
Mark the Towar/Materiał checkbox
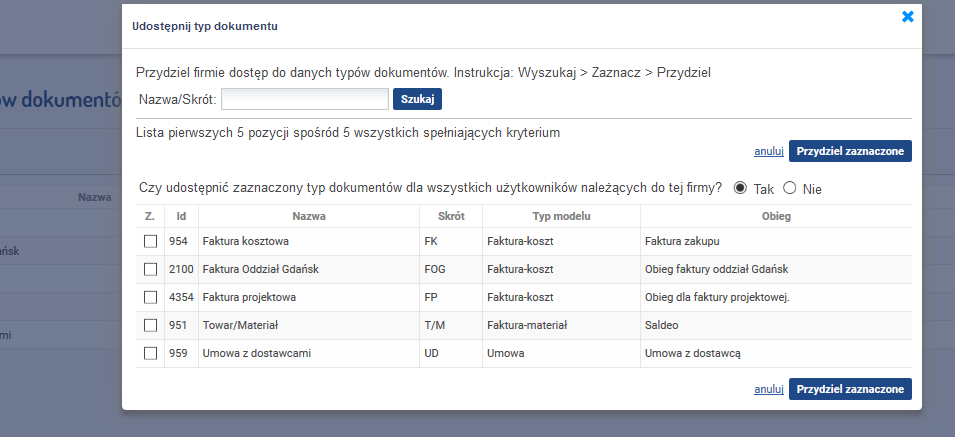coord(150,326)
